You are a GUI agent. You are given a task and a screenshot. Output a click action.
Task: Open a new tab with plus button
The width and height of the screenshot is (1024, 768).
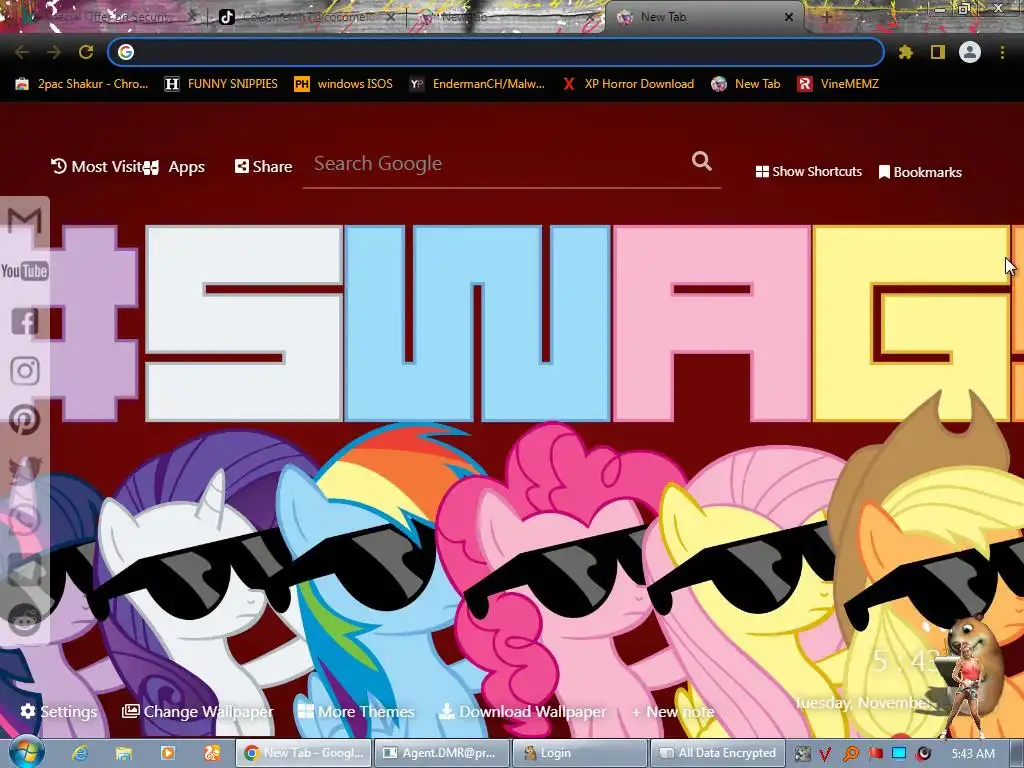827,18
